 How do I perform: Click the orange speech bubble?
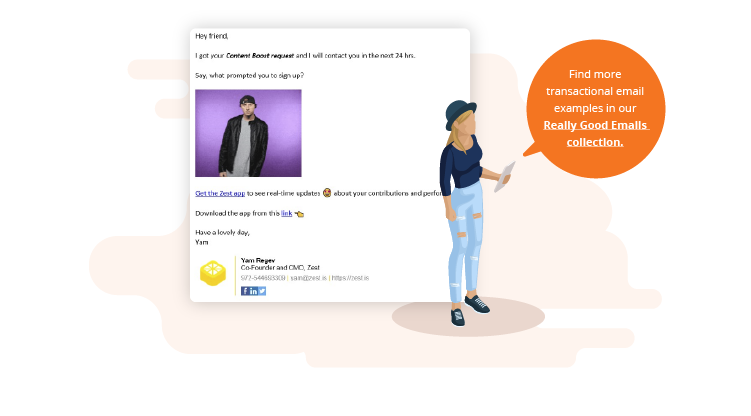click(x=595, y=109)
